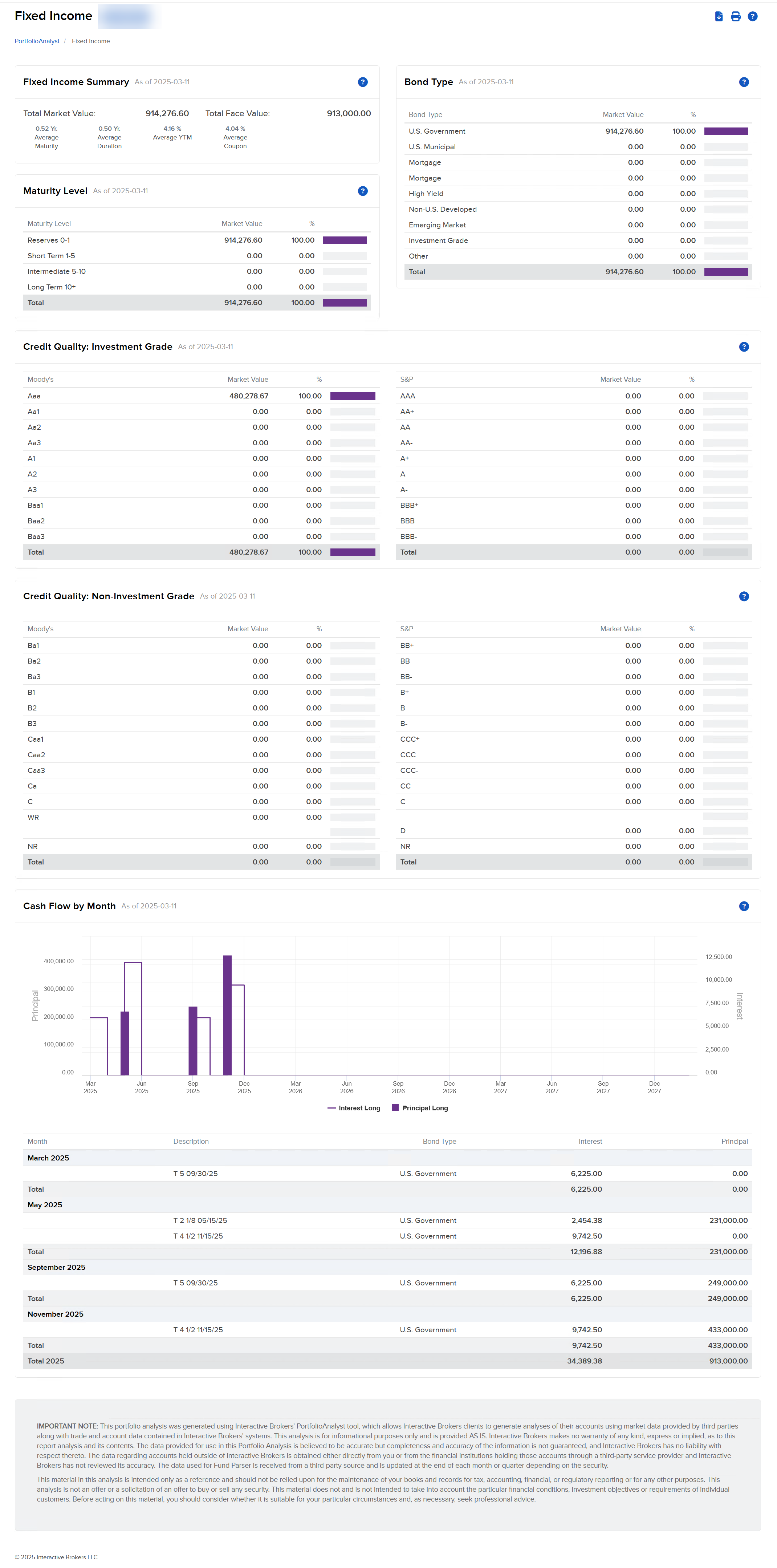777x1568 pixels.
Task: Open help for Cash Flow by Month
Action: coord(744,906)
